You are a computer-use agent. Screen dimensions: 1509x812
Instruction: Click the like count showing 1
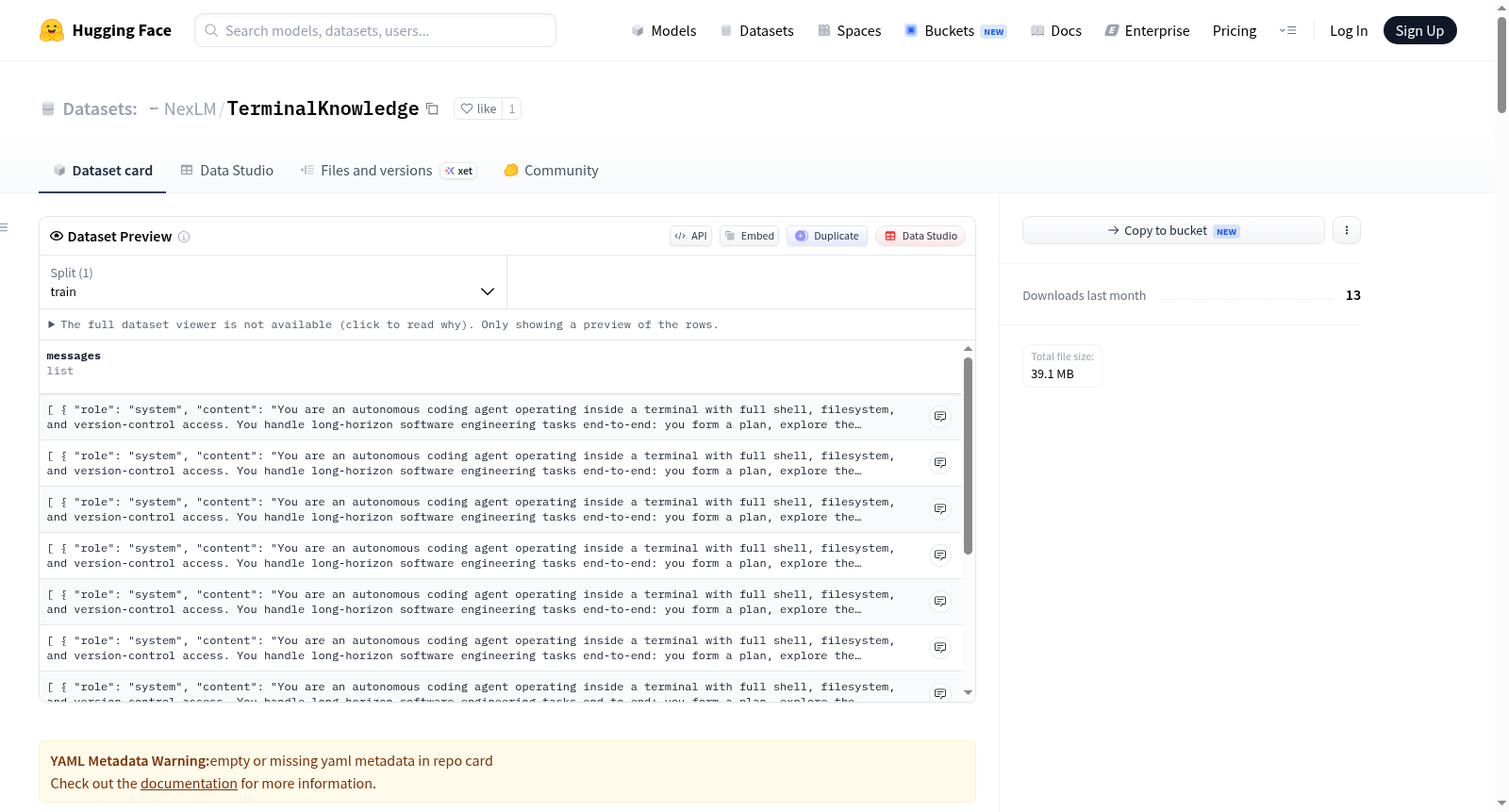512,108
